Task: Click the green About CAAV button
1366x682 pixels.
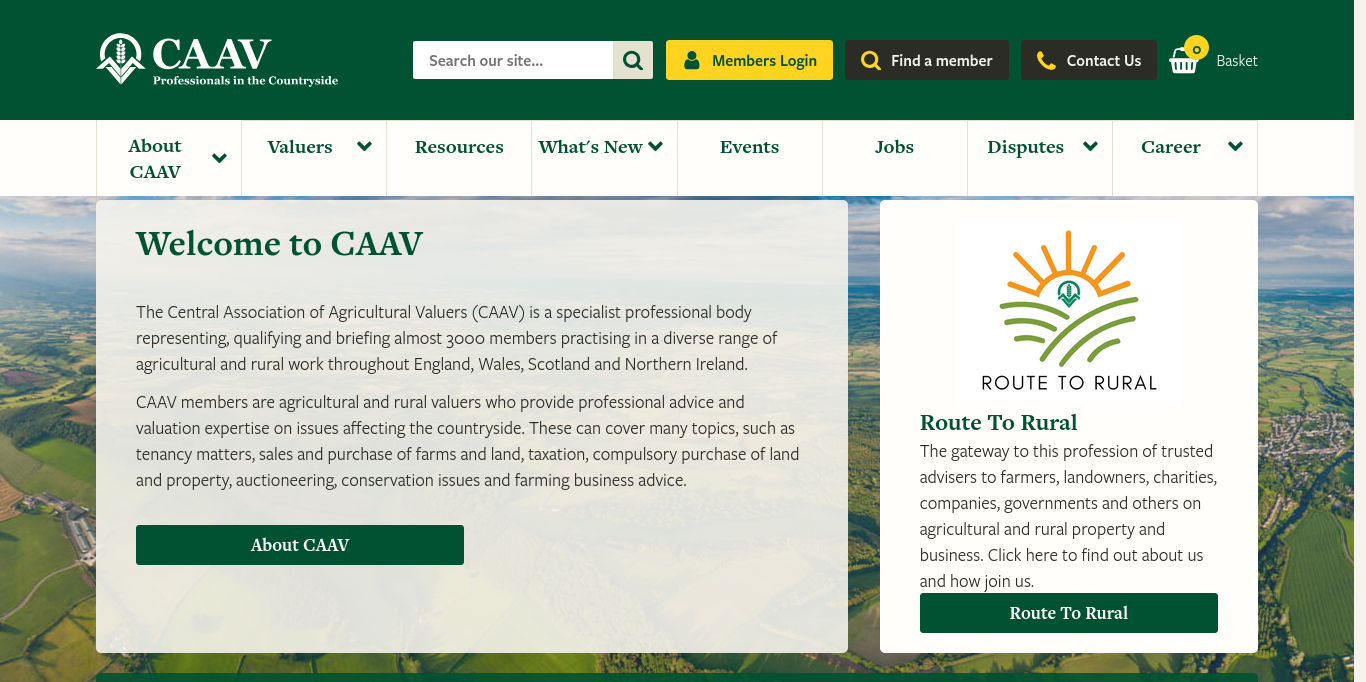Action: 300,545
